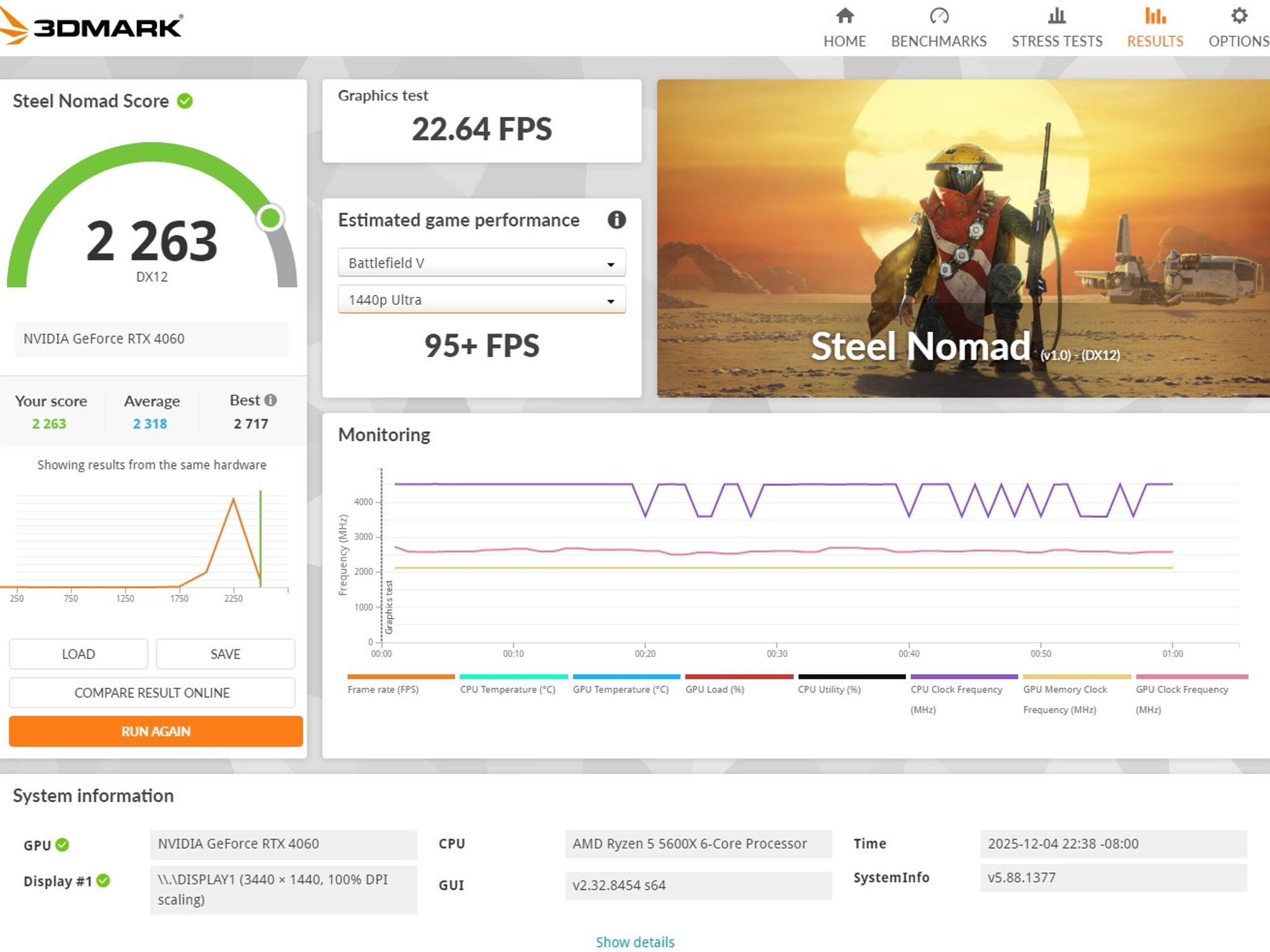1270x952 pixels.
Task: Click the Display #1 verification checkmark
Action: 104,881
